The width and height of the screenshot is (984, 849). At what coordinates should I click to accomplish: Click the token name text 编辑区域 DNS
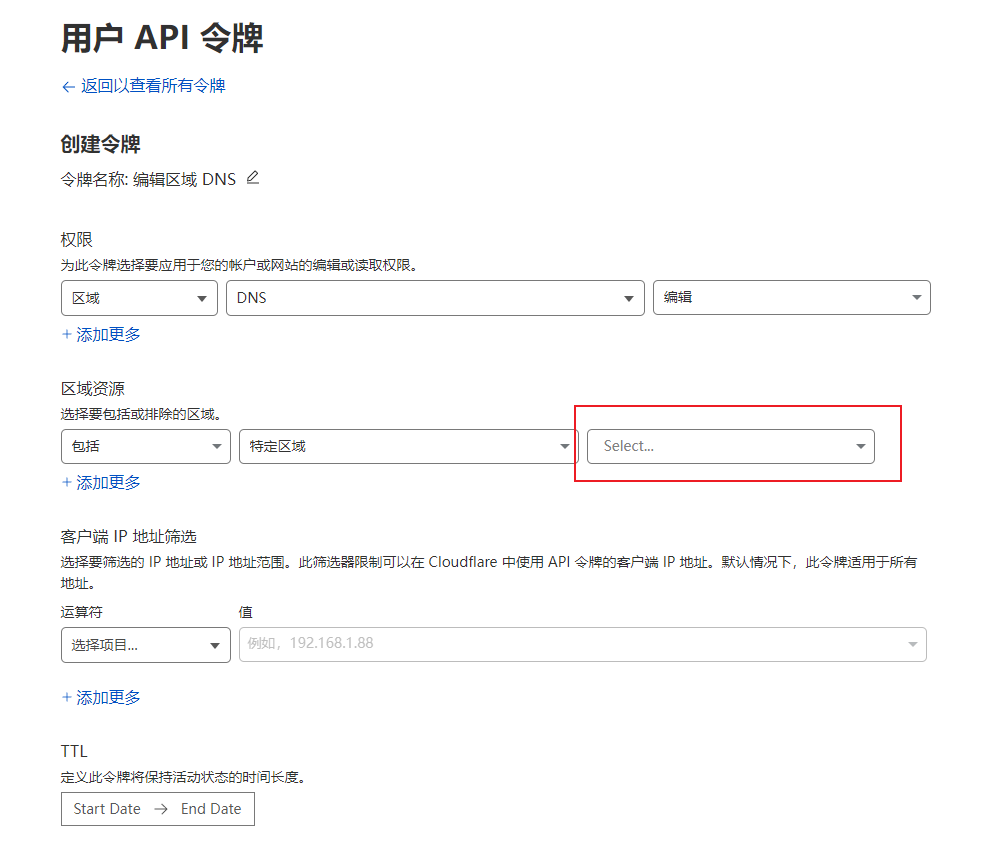(184, 180)
